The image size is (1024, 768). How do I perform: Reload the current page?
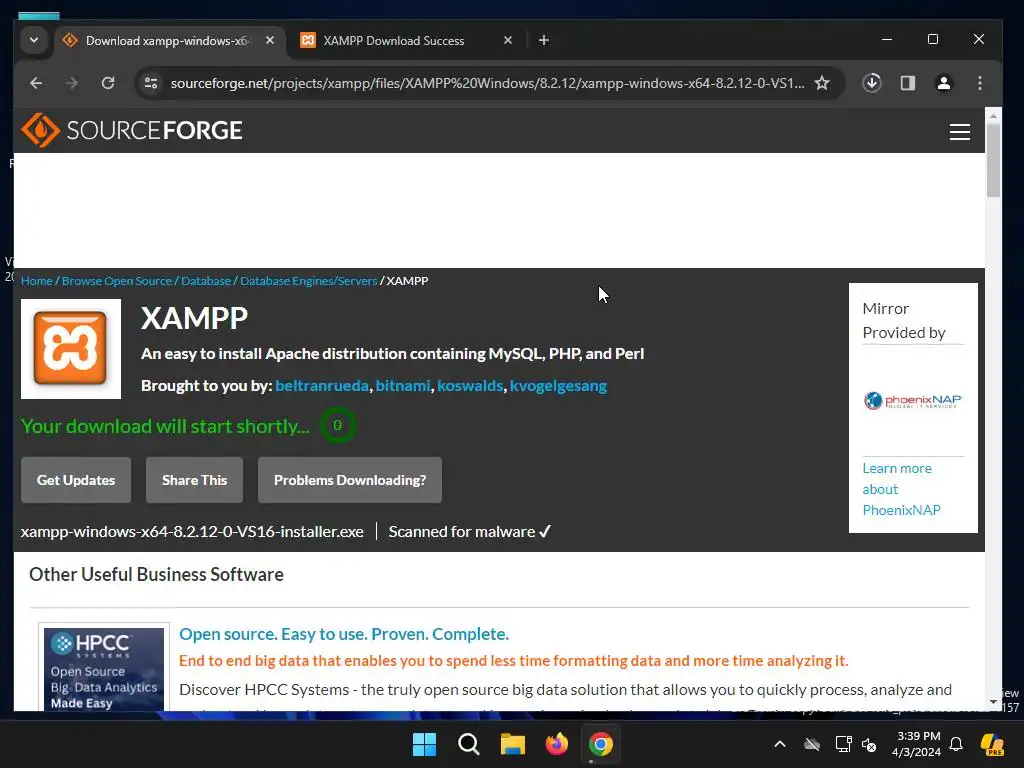[108, 83]
